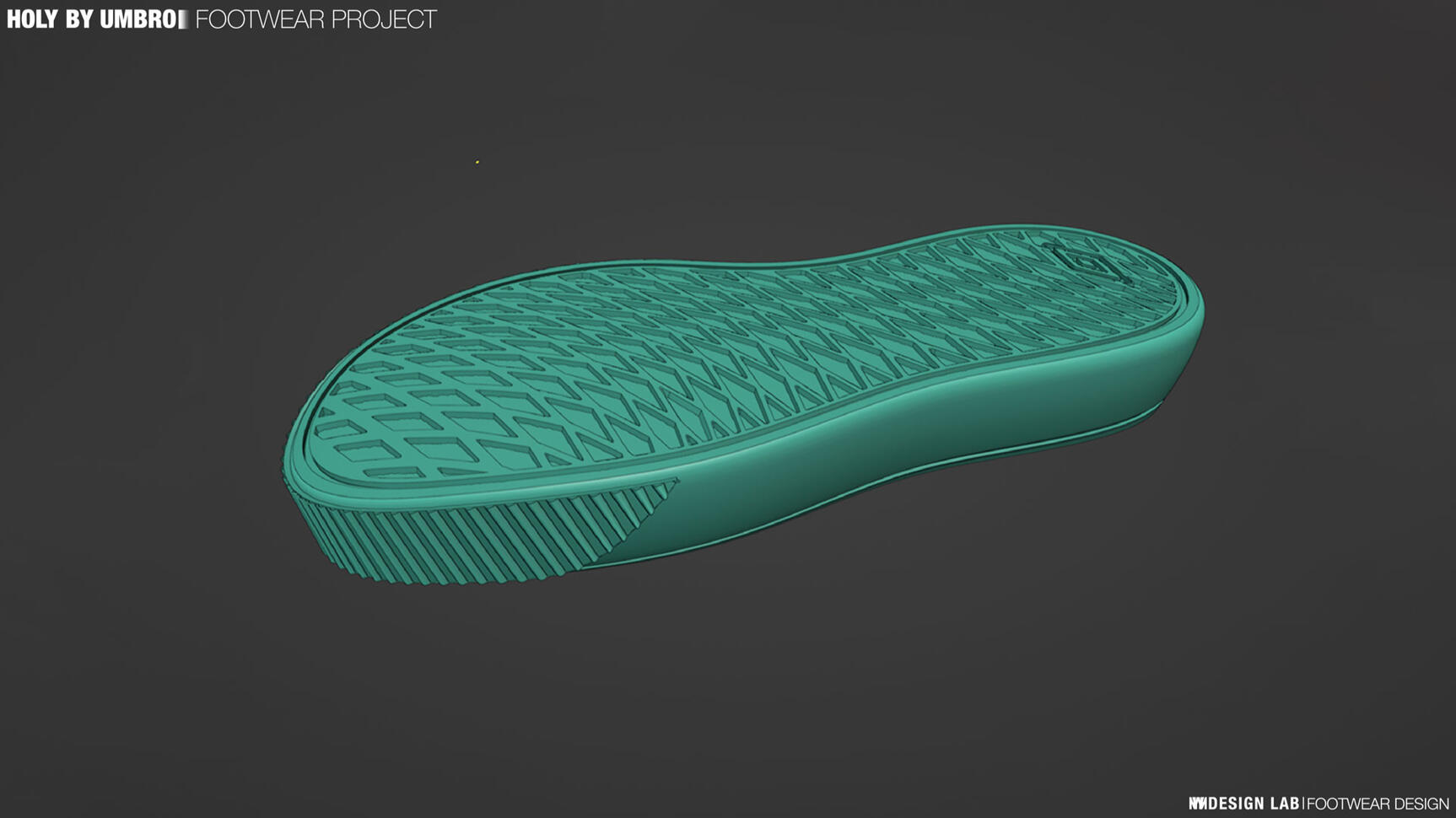The height and width of the screenshot is (818, 1456).
Task: Click the FOOTWEAR DESIGN label
Action: (1378, 804)
